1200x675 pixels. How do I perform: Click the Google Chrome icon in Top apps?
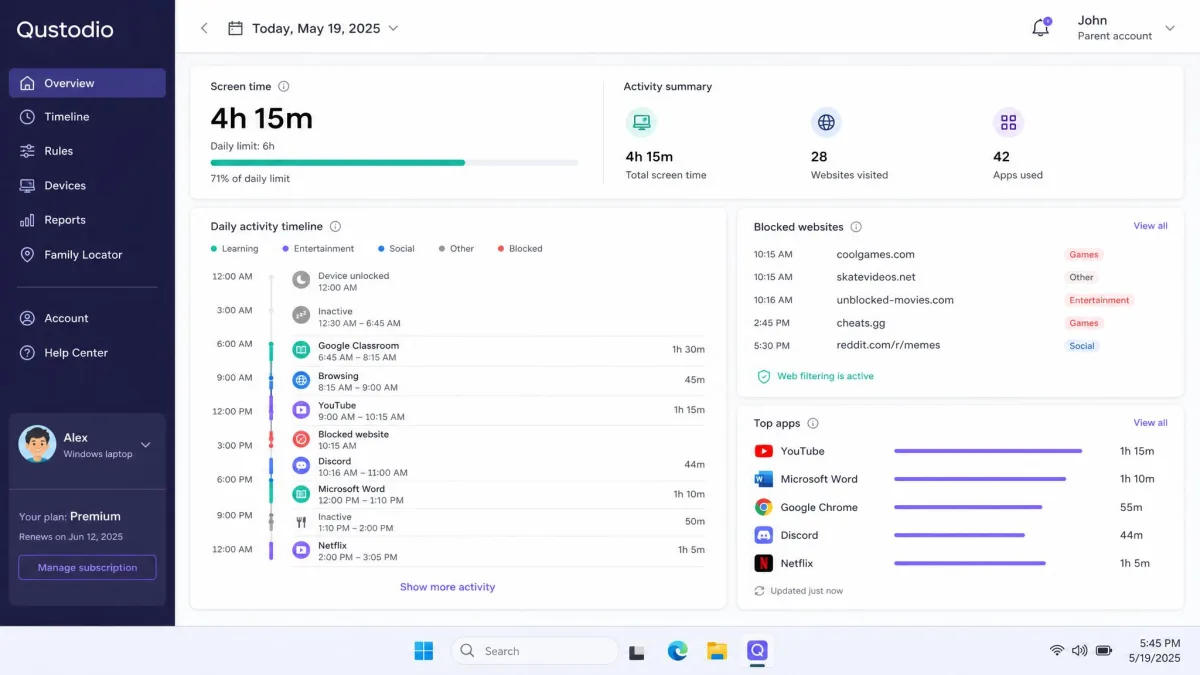pyautogui.click(x=764, y=507)
